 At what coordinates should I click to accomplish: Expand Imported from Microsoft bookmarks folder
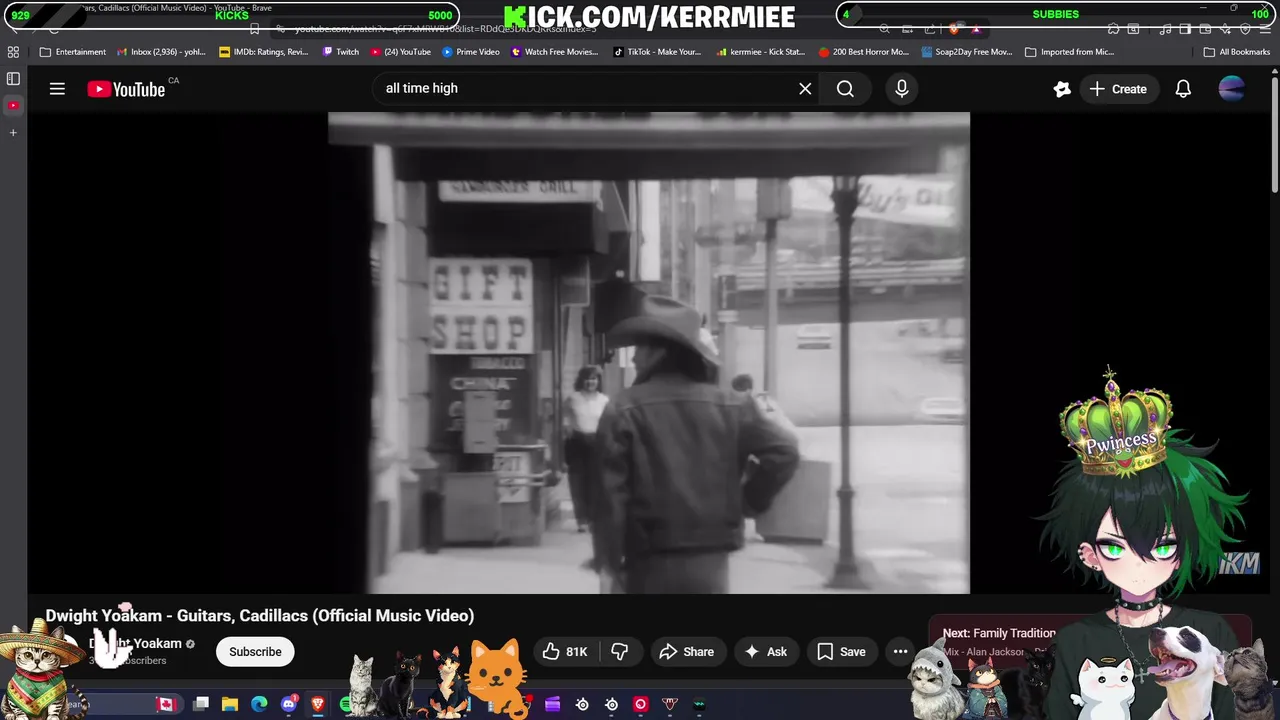[1070, 52]
